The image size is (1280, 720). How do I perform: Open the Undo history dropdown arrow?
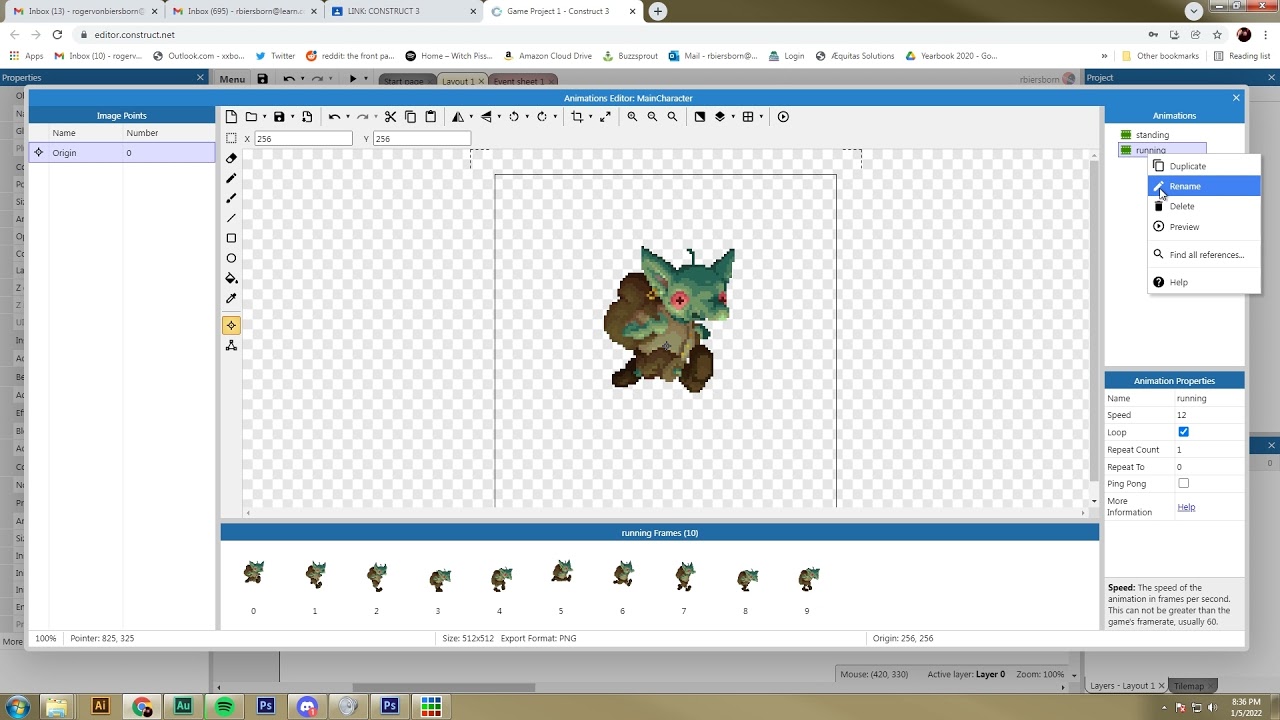347,117
